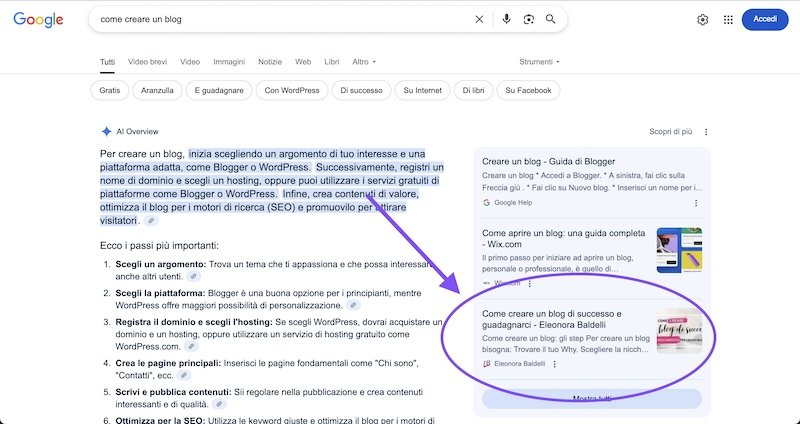
Task: Apply the Di successo filter chip
Action: (361, 90)
